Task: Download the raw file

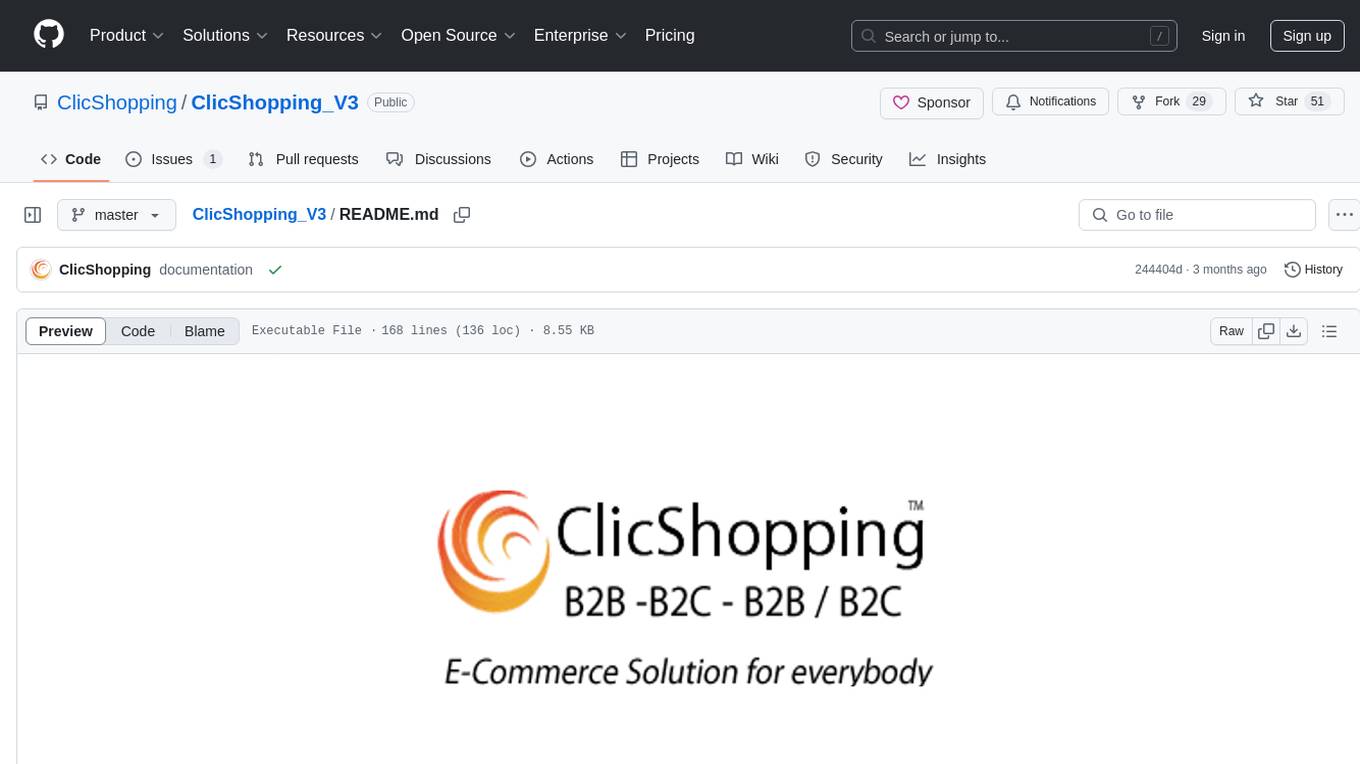Action: coord(1294,331)
